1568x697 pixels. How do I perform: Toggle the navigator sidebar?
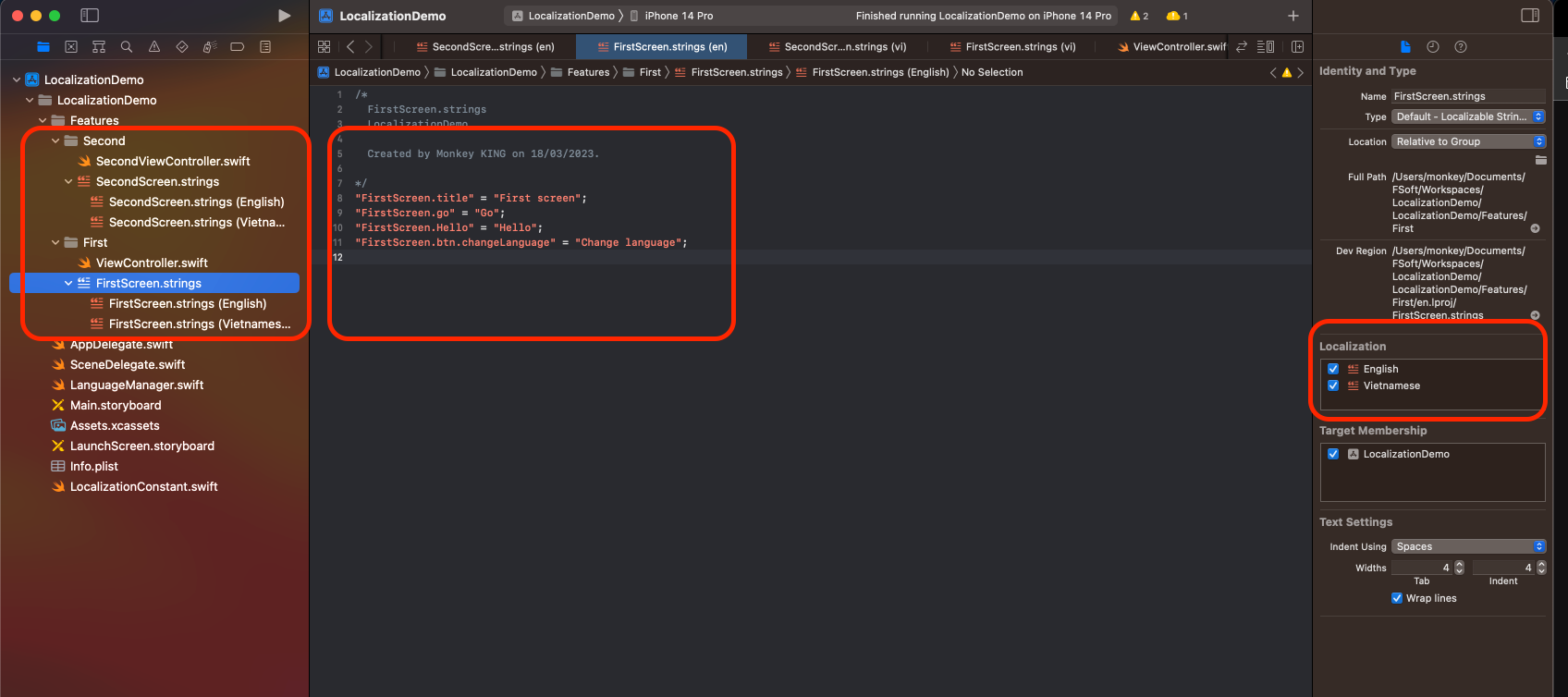coord(90,16)
